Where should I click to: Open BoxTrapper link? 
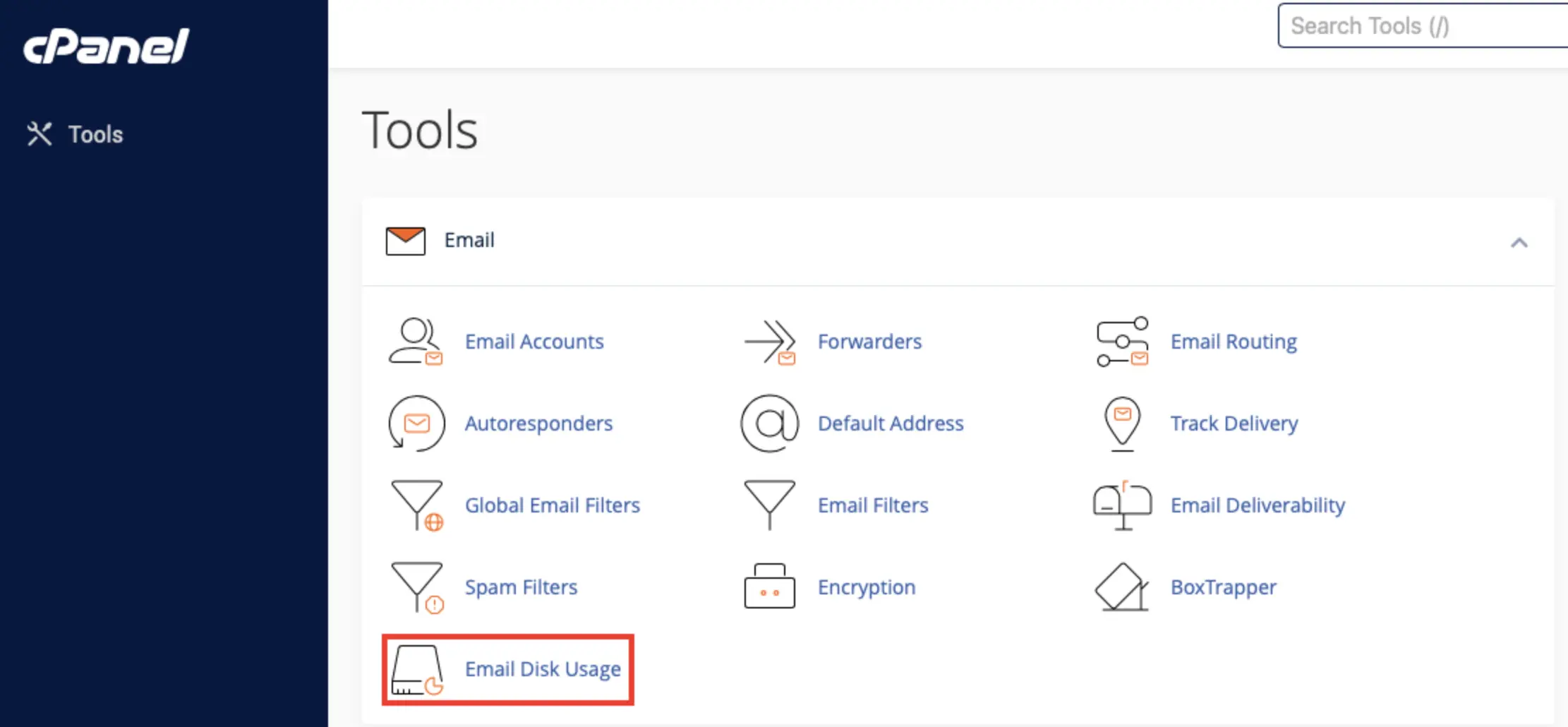coord(1224,588)
